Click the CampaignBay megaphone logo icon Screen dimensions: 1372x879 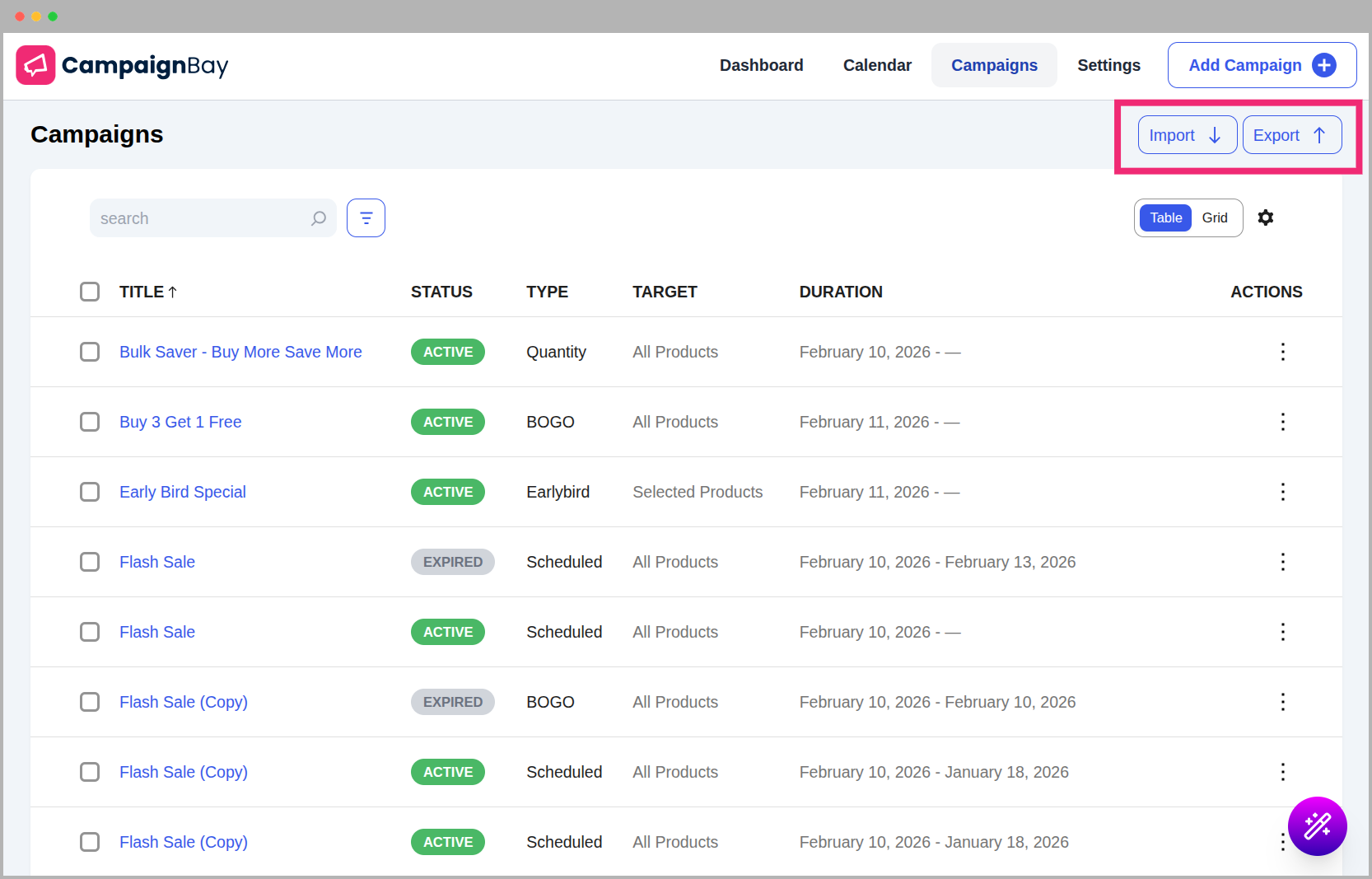pyautogui.click(x=35, y=65)
